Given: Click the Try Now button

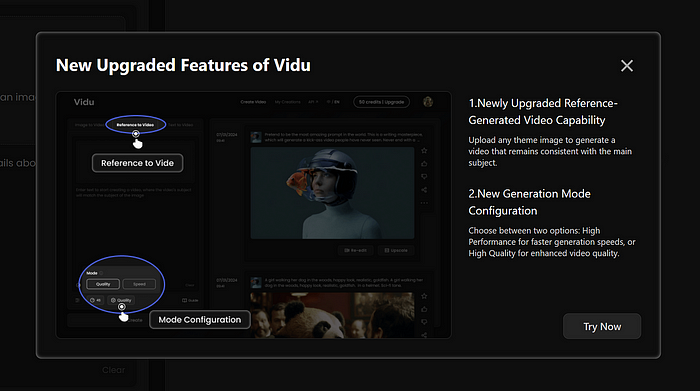Looking at the screenshot, I should (602, 326).
